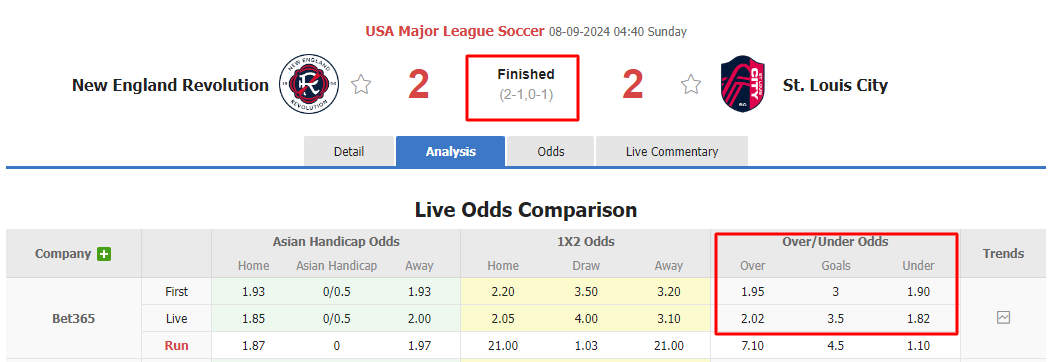Select the Analysis tab

tap(450, 152)
